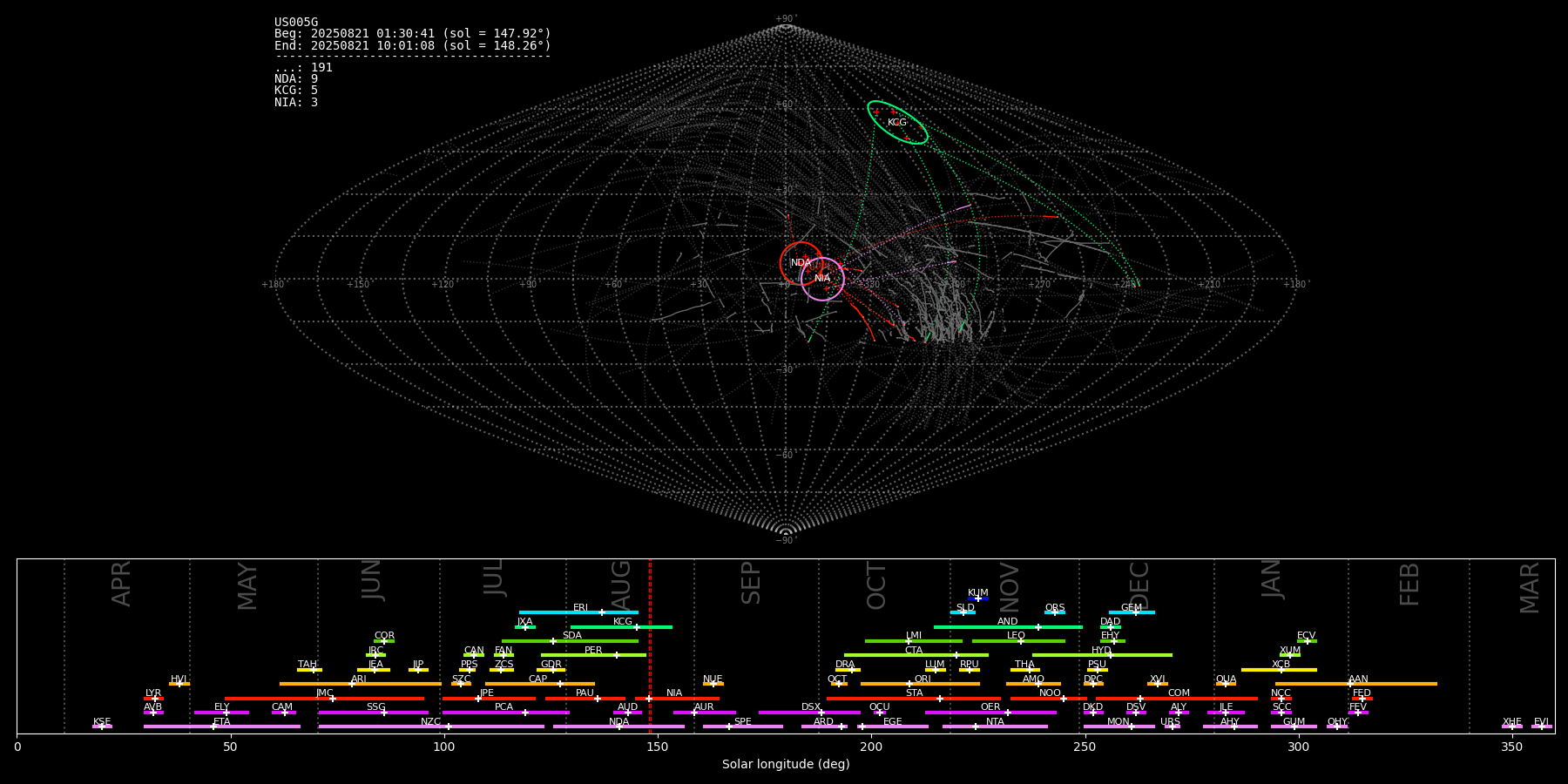Select the SSG purple shower bar
The width and height of the screenshot is (1568, 784).
click(x=373, y=713)
